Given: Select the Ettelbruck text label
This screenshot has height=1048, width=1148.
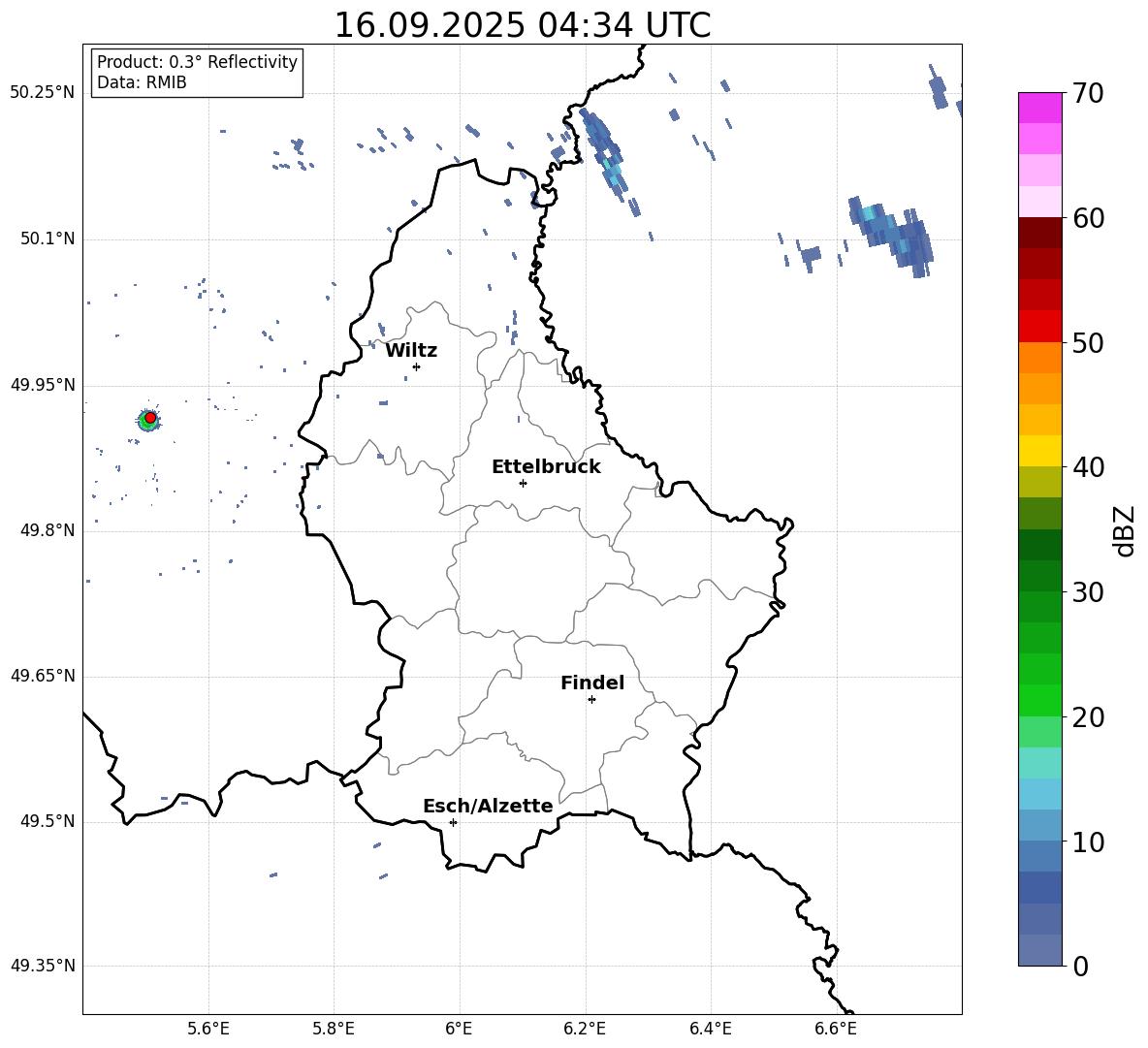Looking at the screenshot, I should click(546, 467).
